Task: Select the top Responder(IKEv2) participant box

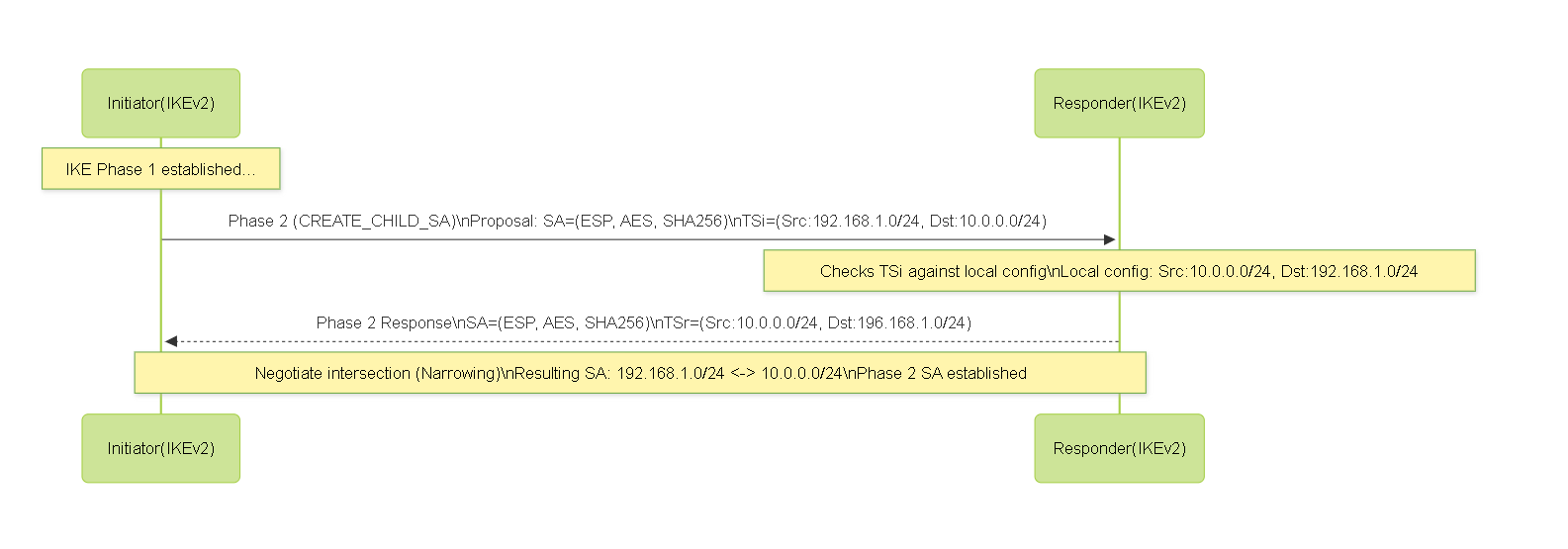Action: click(x=1119, y=103)
